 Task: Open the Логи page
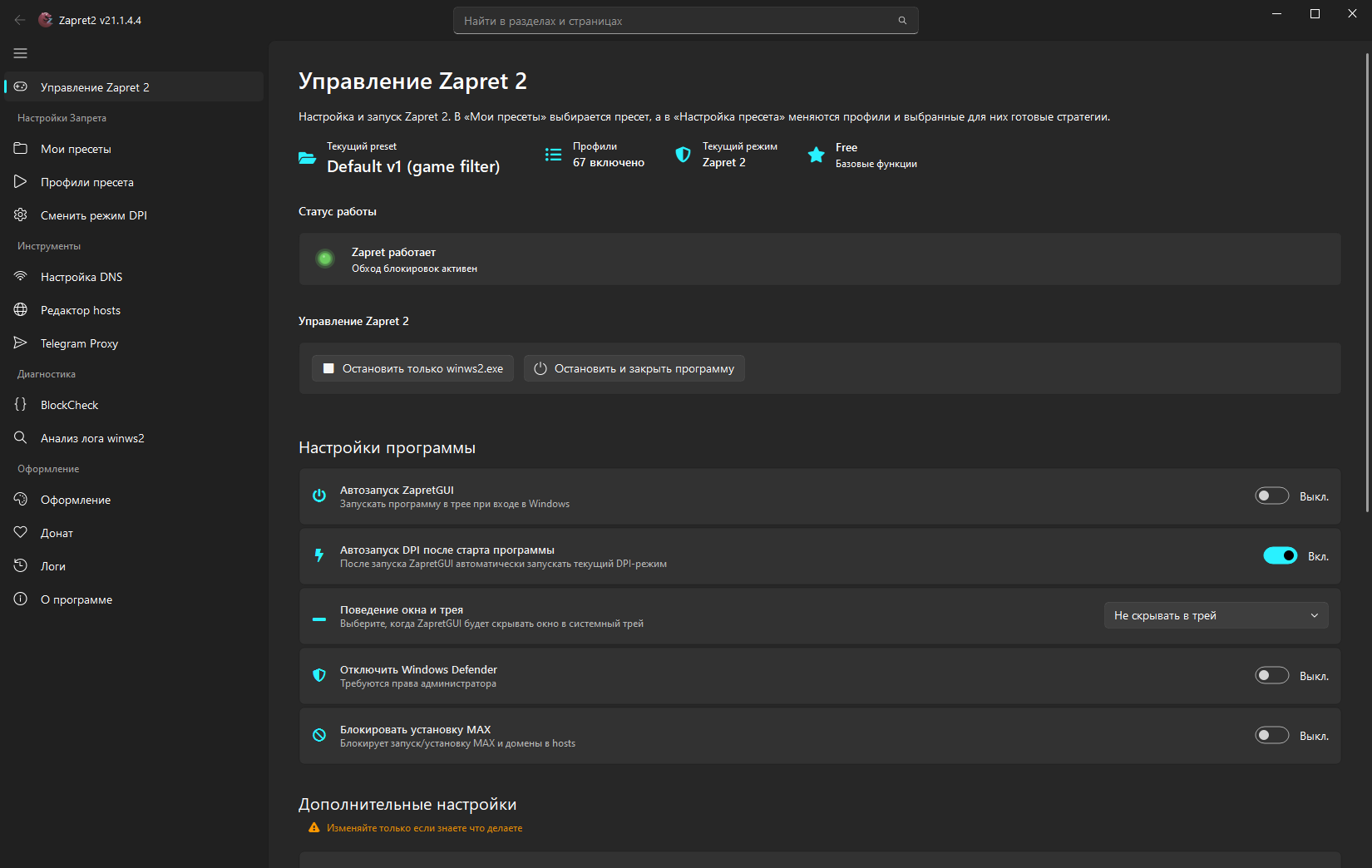coord(134,566)
